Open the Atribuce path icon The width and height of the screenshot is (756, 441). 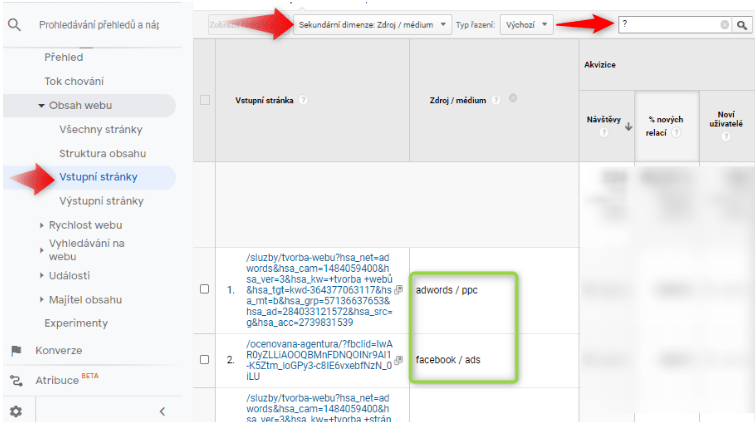[x=16, y=380]
